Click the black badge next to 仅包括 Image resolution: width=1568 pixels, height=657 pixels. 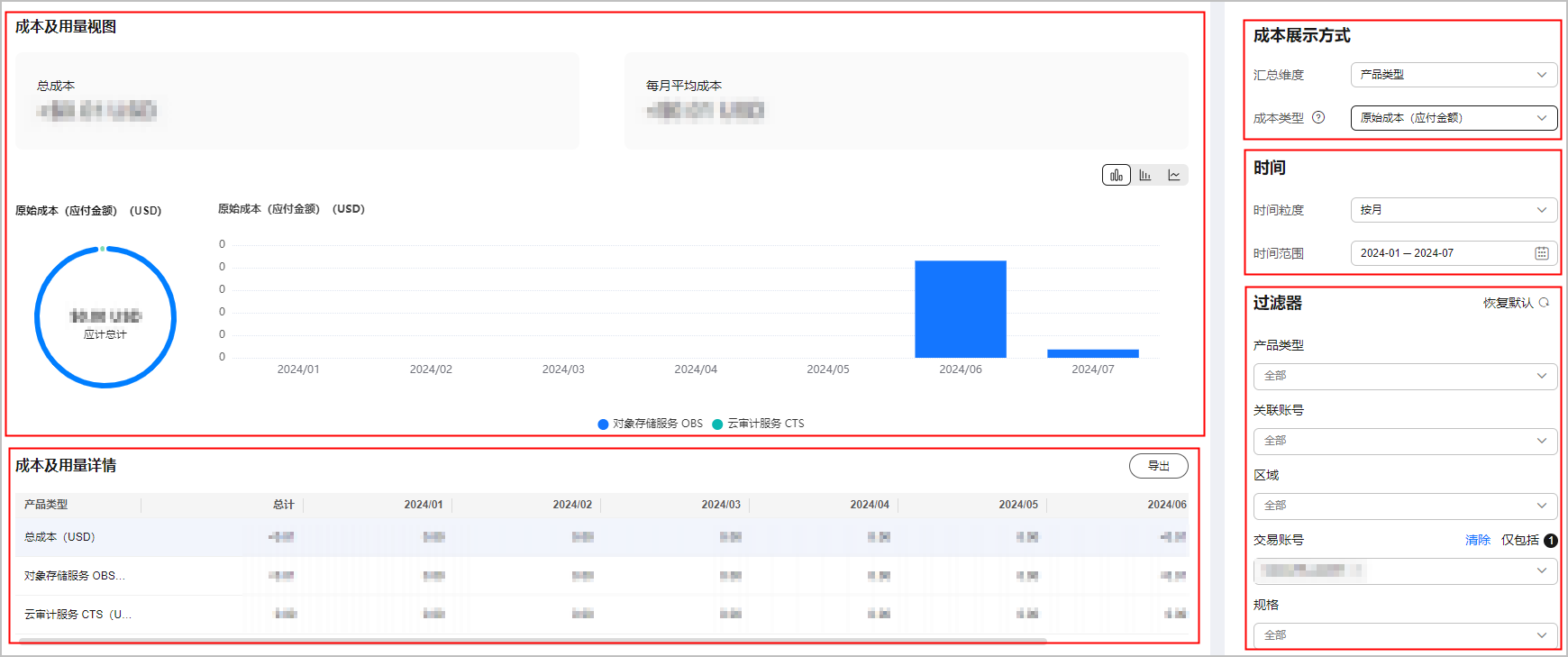(x=1550, y=540)
